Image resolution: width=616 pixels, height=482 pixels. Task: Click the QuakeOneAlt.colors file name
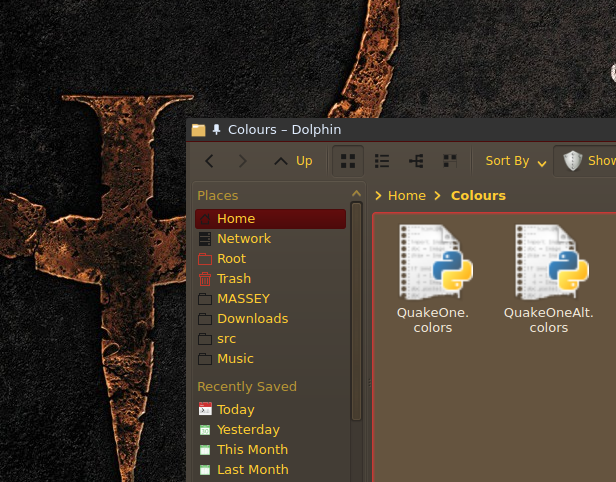click(x=548, y=320)
